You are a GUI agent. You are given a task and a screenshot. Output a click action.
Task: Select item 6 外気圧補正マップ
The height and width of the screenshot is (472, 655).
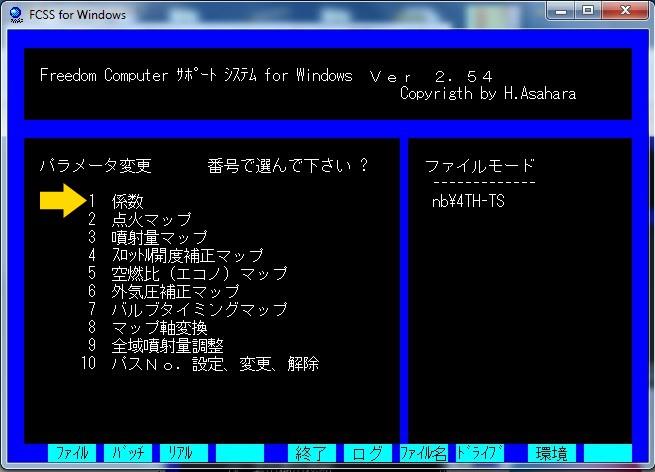tap(164, 291)
